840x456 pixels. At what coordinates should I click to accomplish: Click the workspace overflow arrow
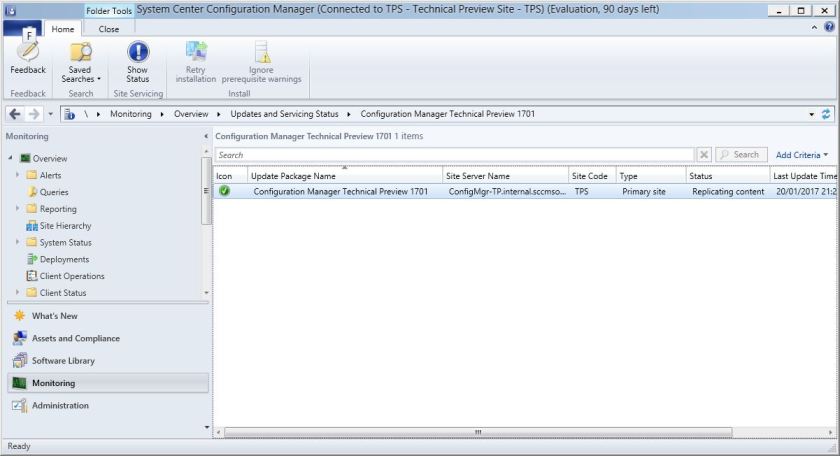[x=207, y=427]
